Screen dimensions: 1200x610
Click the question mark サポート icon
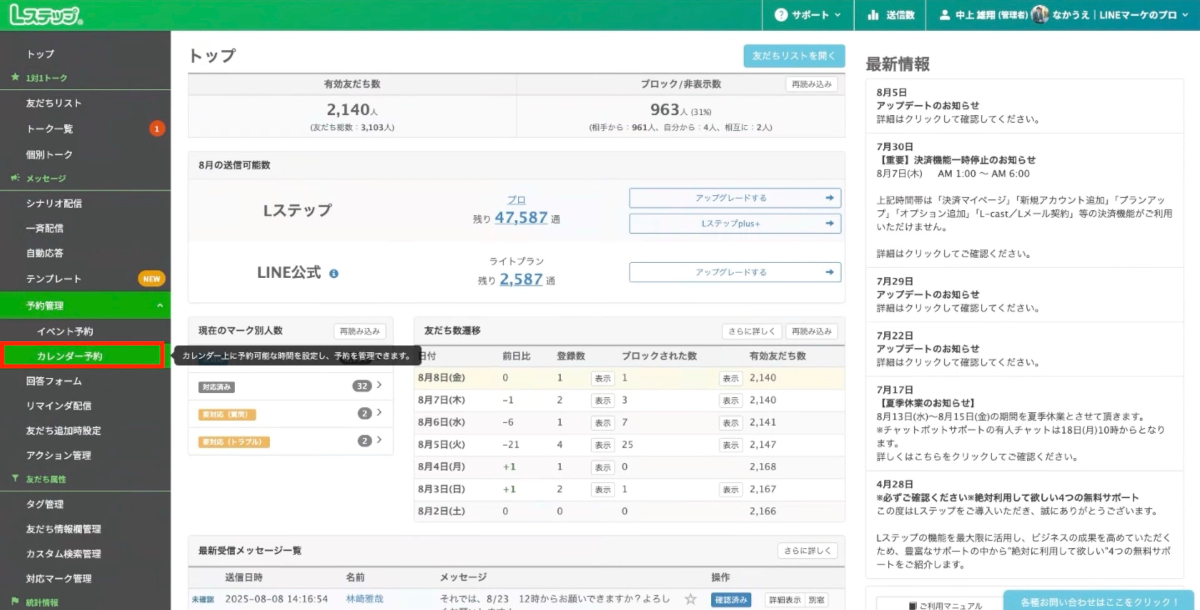point(781,15)
